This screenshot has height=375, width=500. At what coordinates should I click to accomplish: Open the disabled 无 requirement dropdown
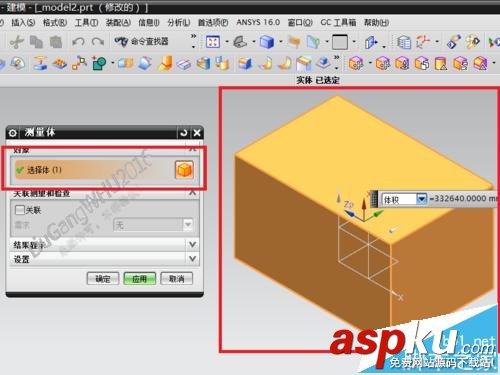pos(188,224)
